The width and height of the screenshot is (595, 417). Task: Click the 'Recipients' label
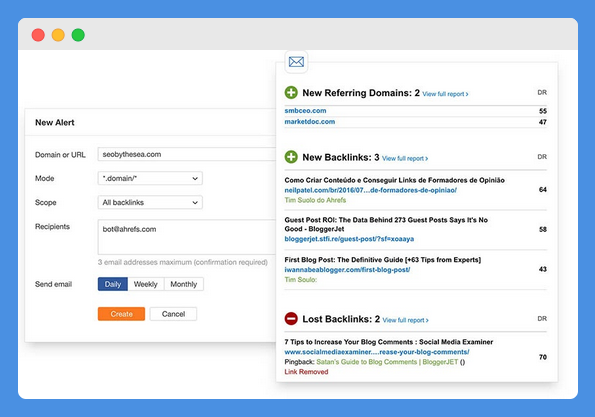coord(52,227)
